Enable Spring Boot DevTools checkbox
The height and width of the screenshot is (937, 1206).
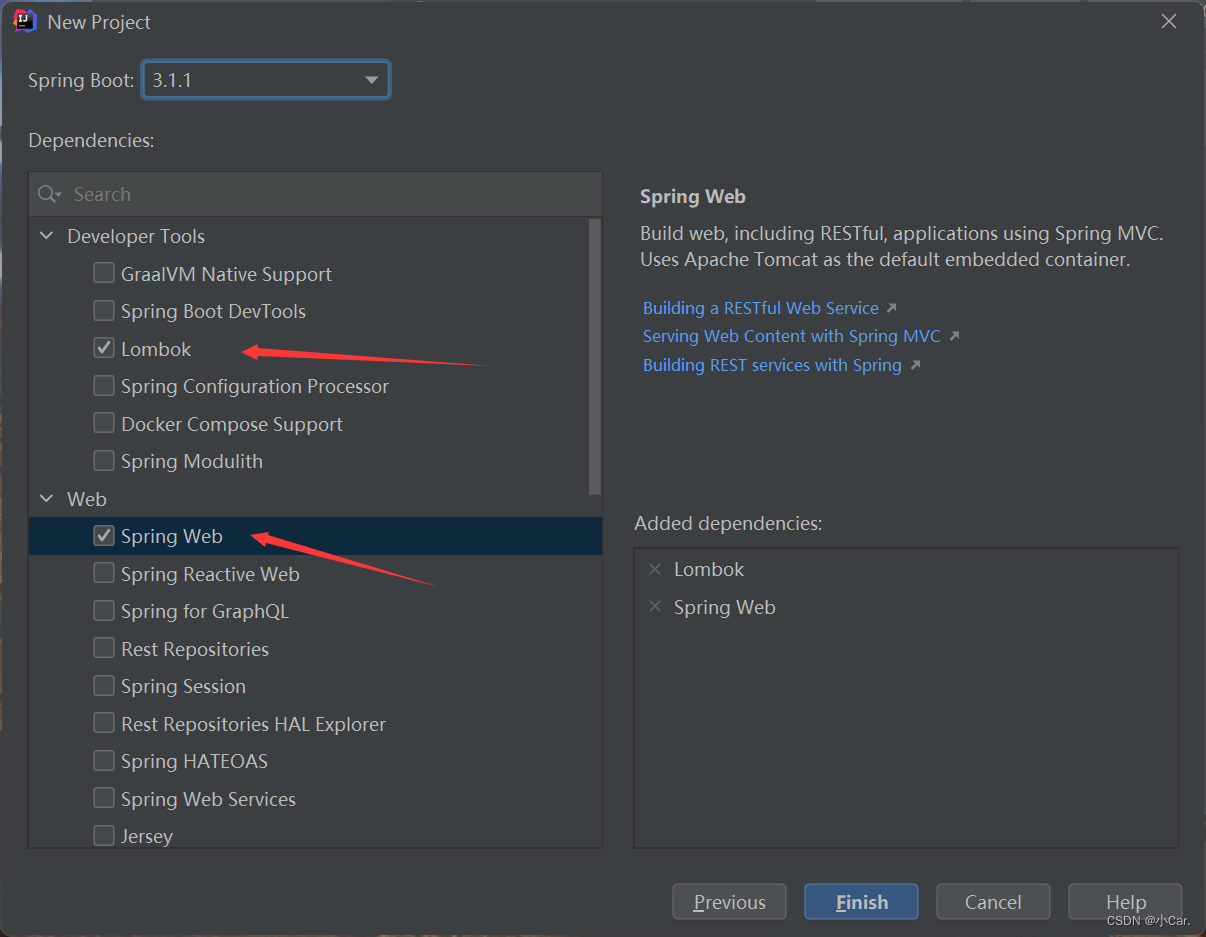pos(104,311)
